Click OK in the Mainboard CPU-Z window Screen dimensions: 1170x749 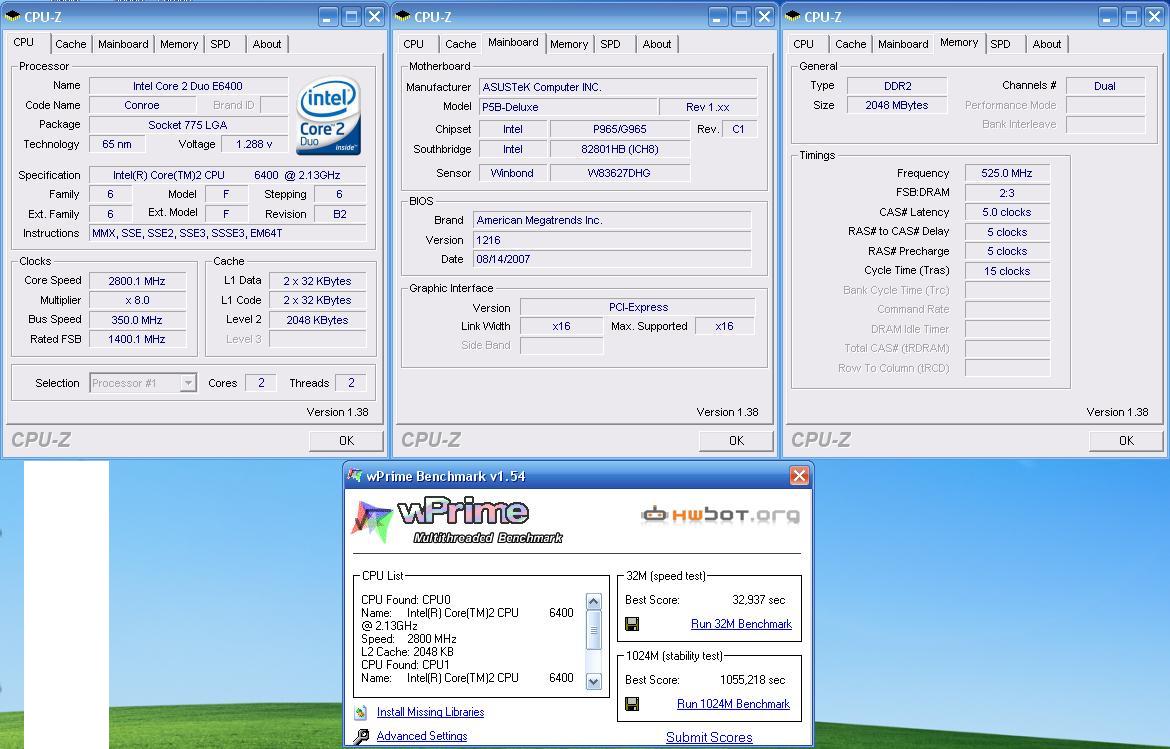[x=736, y=441]
